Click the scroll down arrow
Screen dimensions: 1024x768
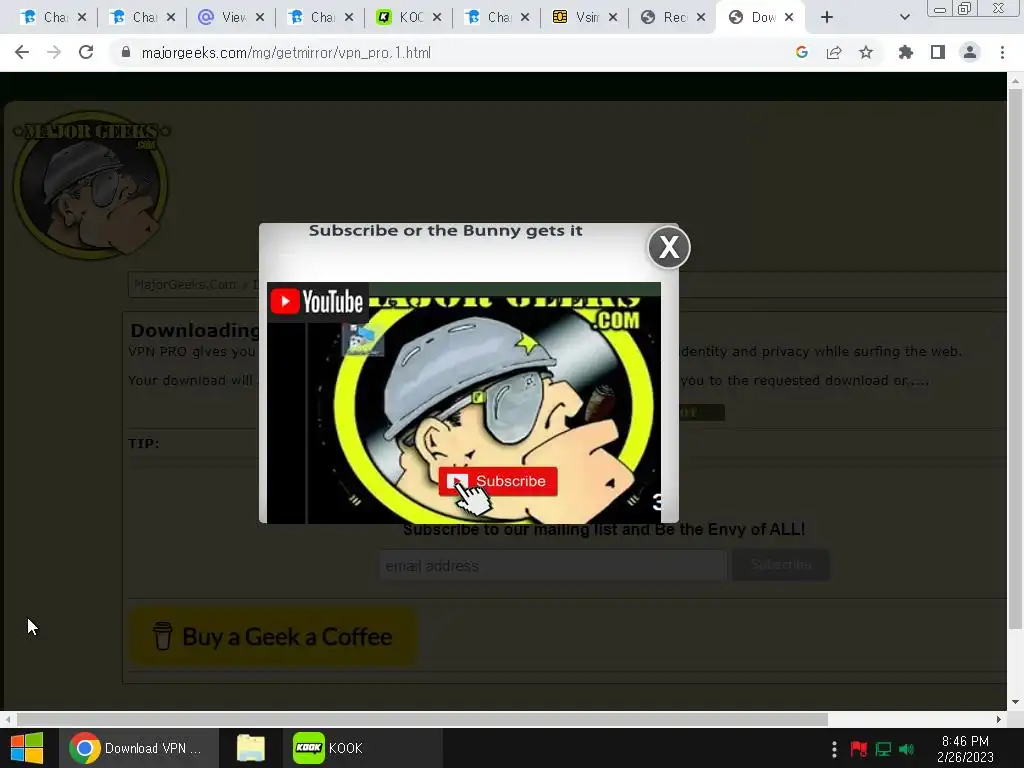pos(1015,703)
